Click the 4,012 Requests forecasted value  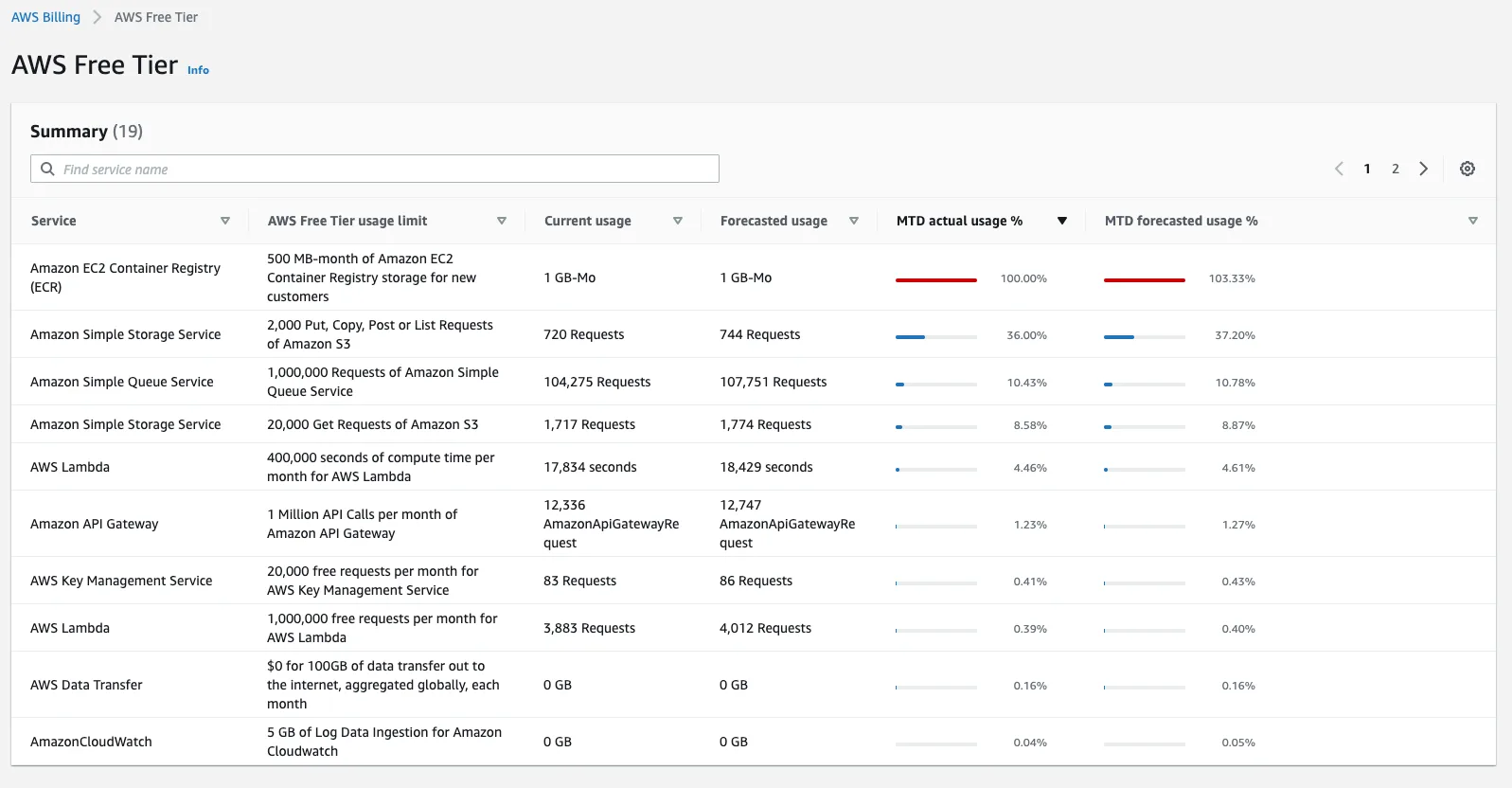(x=766, y=628)
